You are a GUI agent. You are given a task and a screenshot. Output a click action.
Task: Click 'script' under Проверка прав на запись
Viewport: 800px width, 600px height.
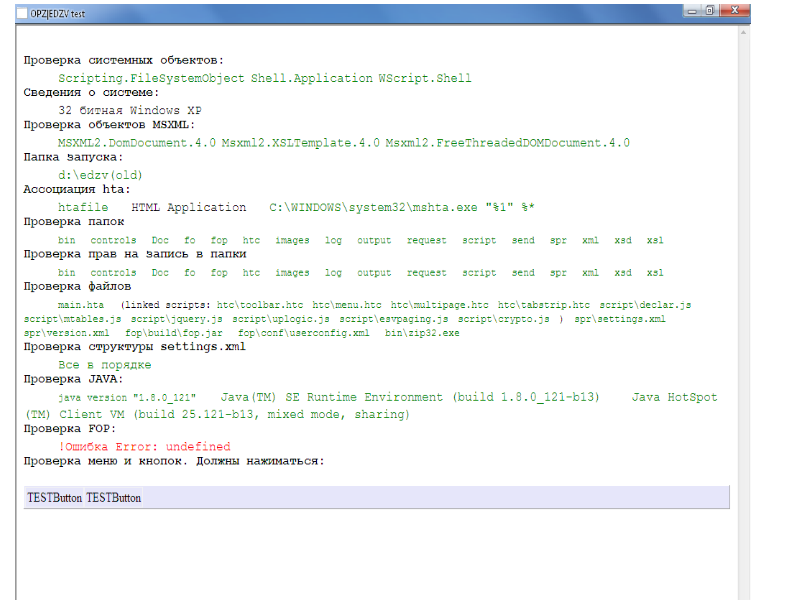point(479,273)
